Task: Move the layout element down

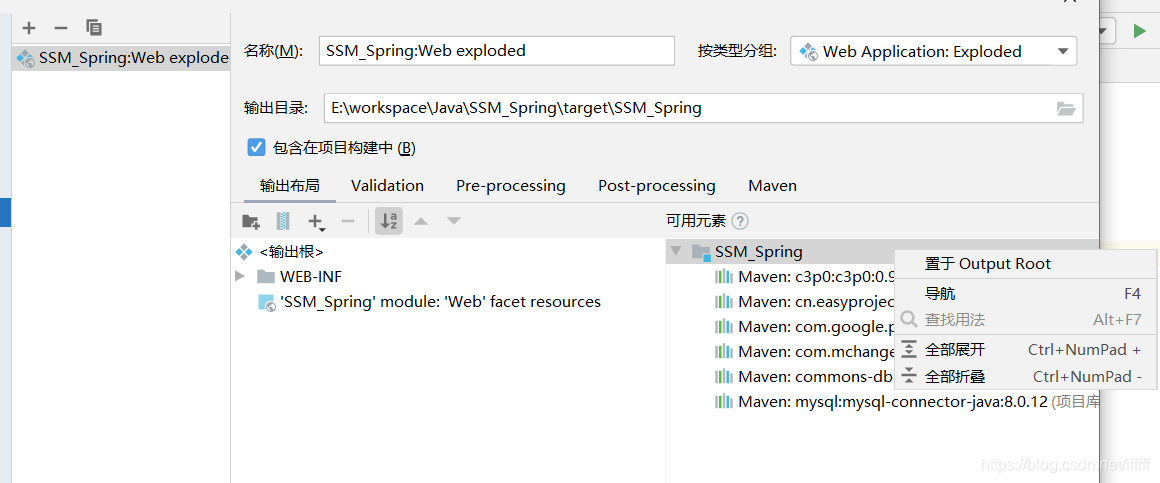Action: click(x=454, y=220)
